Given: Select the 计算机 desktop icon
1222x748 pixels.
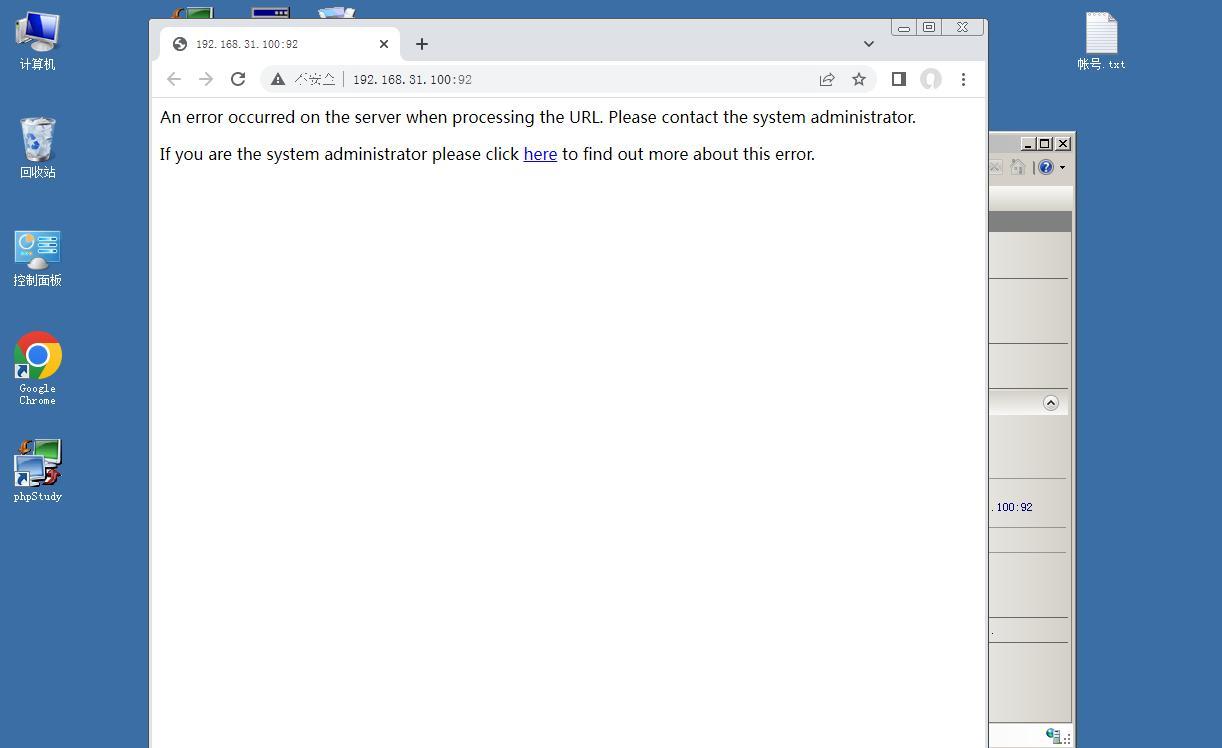Looking at the screenshot, I should pos(37,41).
